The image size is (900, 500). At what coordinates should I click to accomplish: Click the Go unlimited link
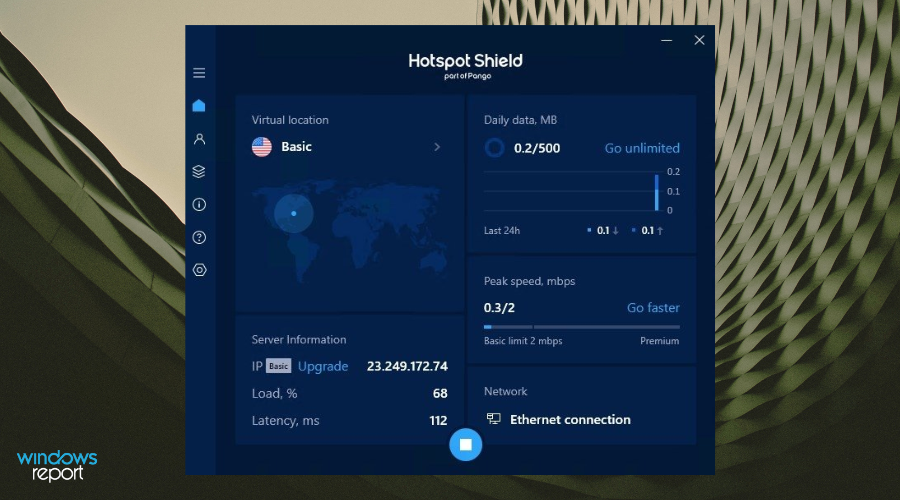(x=642, y=148)
